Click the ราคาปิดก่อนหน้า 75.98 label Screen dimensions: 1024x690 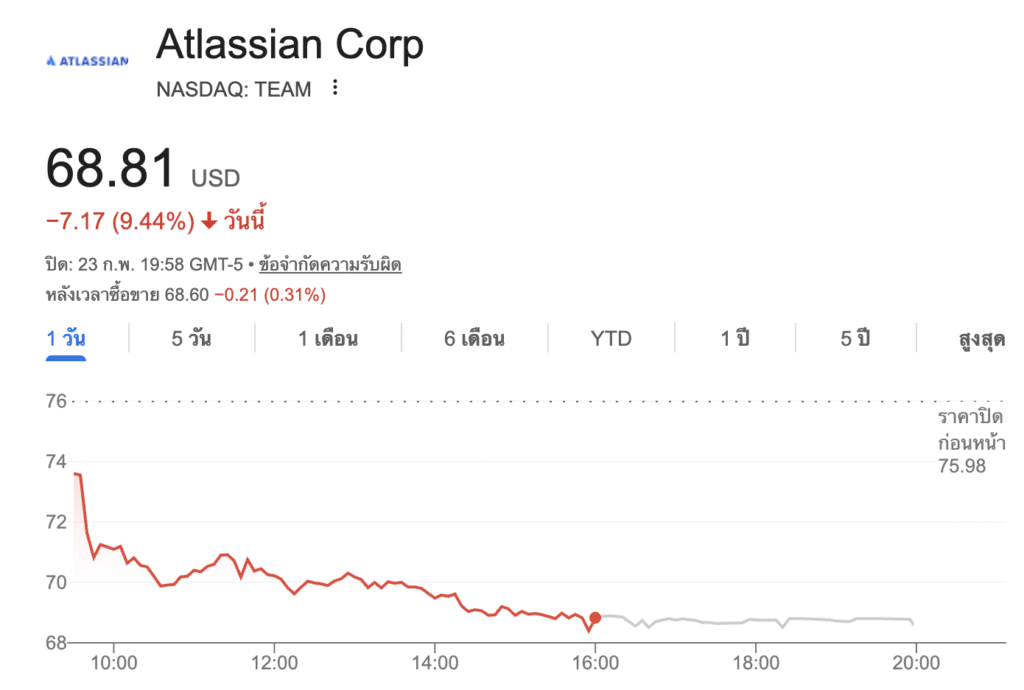(970, 440)
